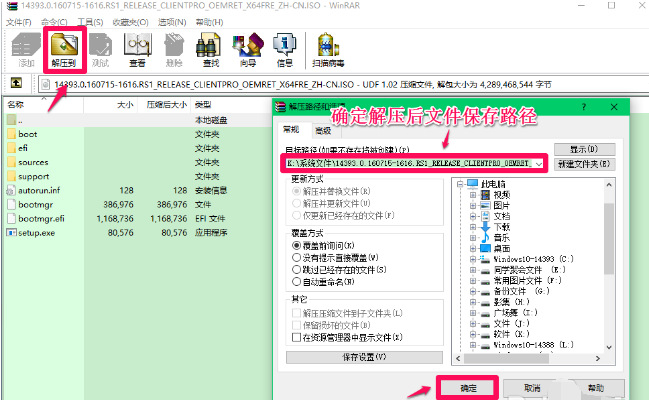The width and height of the screenshot is (649, 400).
Task: Click the 新建文件夹 (New Folder) button
Action: (x=583, y=163)
